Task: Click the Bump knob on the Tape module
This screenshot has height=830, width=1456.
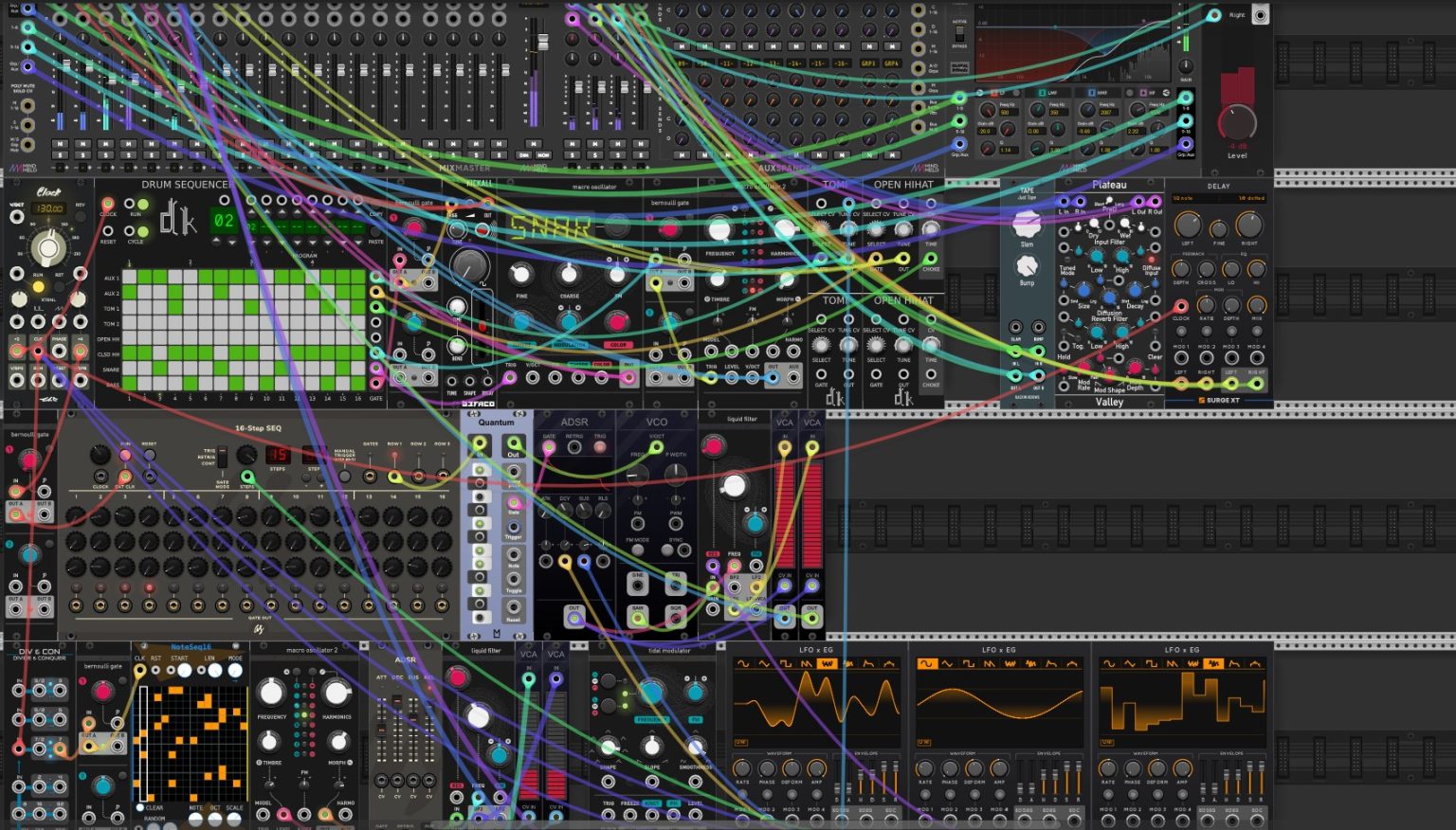Action: pyautogui.click(x=1027, y=265)
